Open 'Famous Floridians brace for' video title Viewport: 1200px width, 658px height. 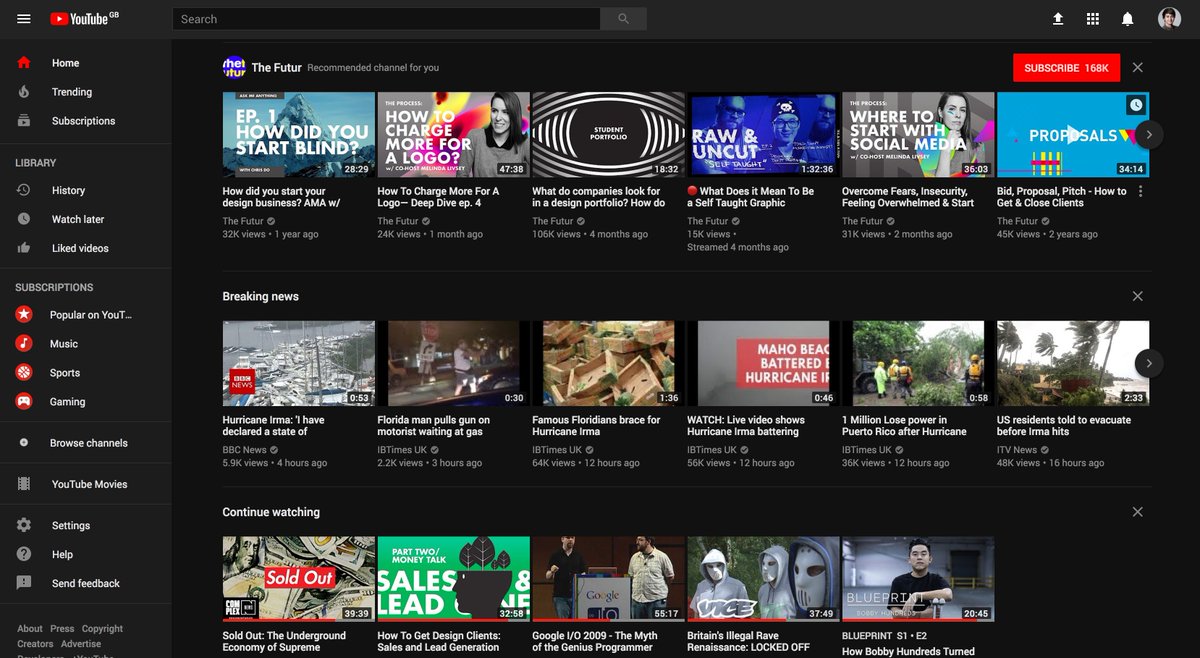point(596,426)
